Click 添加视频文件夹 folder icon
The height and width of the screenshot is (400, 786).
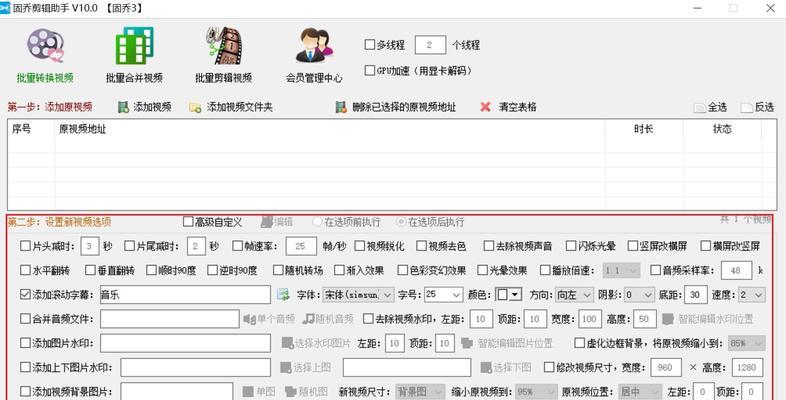point(195,107)
